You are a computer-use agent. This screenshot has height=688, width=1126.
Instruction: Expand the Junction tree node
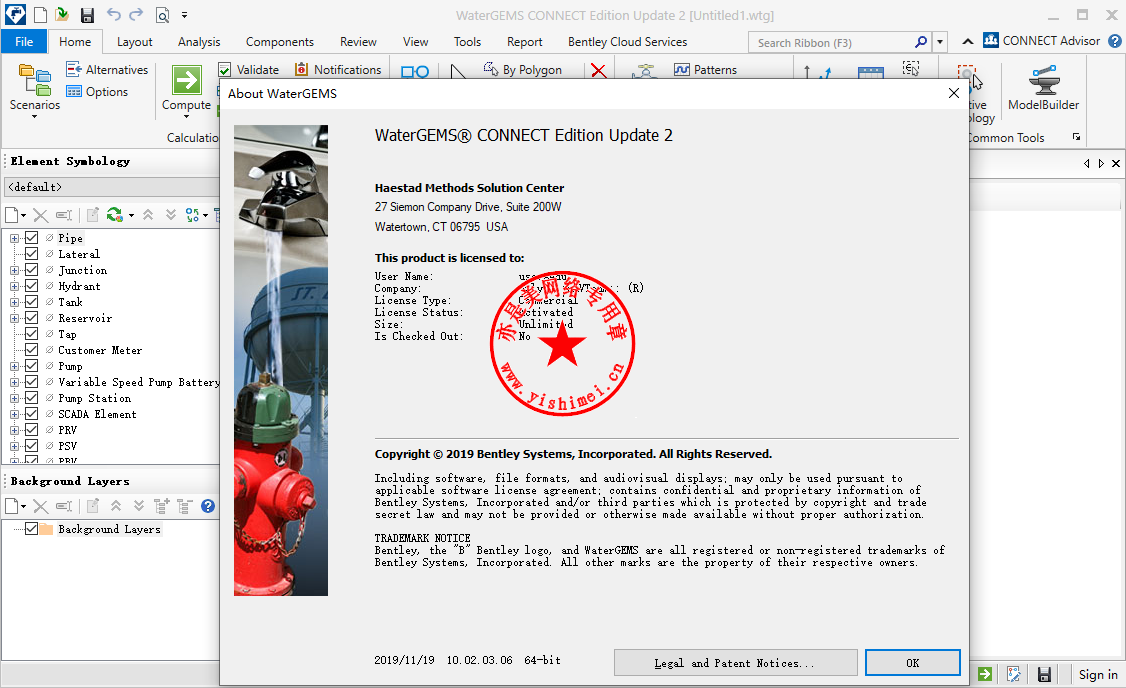pos(14,270)
